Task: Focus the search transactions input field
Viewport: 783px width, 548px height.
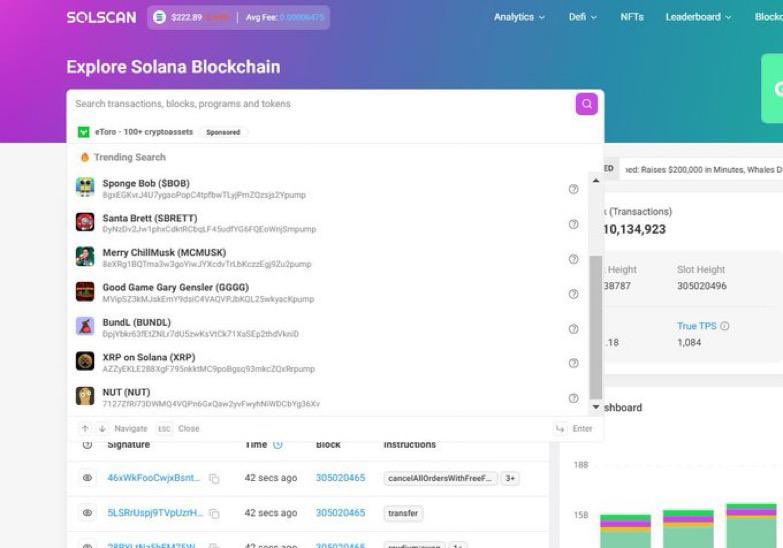Action: [322, 104]
